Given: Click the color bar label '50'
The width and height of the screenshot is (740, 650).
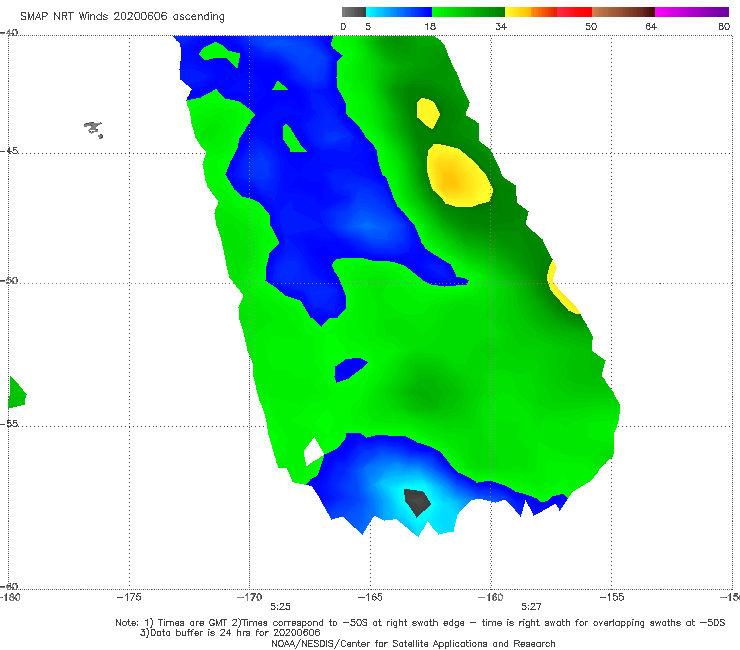Looking at the screenshot, I should pyautogui.click(x=591, y=26).
